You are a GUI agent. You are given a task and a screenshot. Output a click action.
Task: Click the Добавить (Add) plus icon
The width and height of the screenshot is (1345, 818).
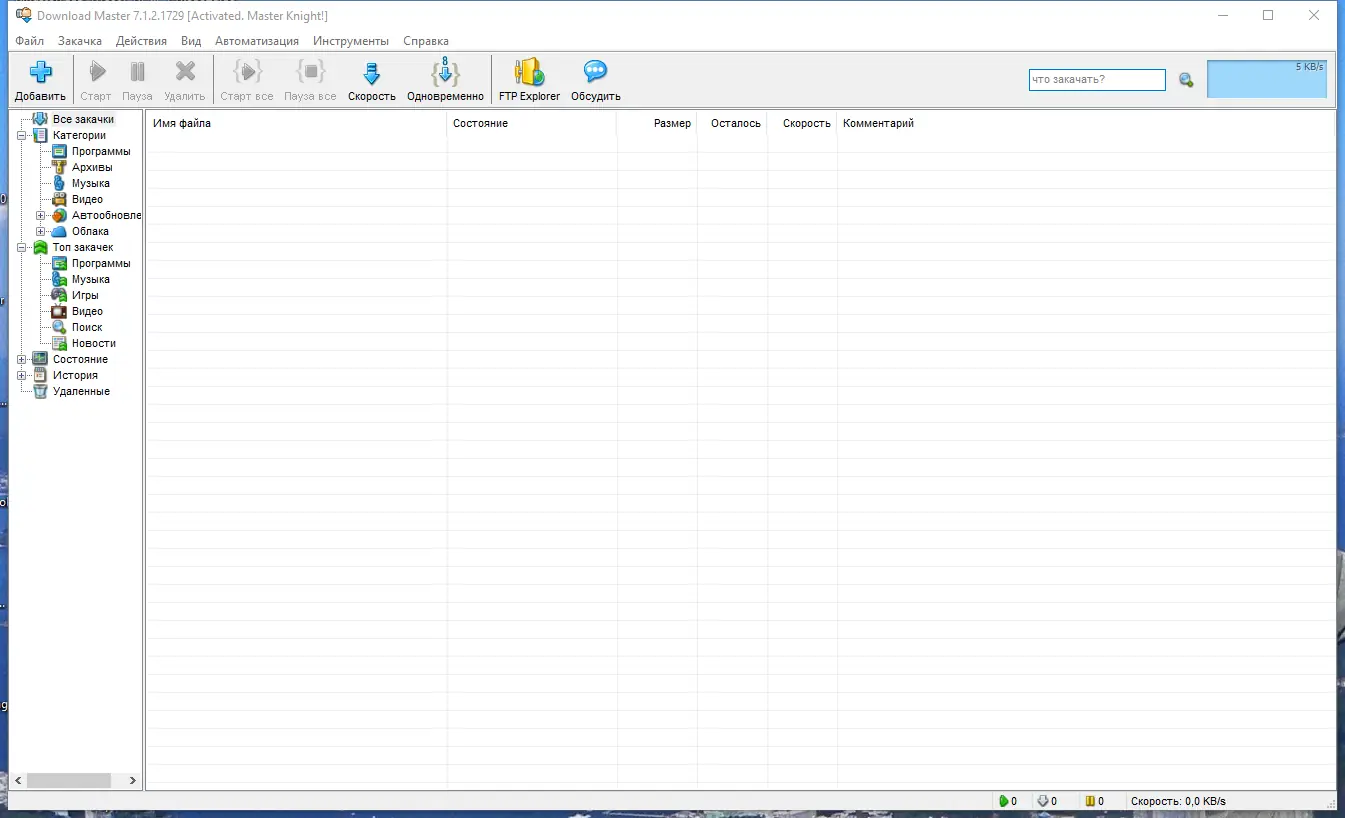point(40,72)
